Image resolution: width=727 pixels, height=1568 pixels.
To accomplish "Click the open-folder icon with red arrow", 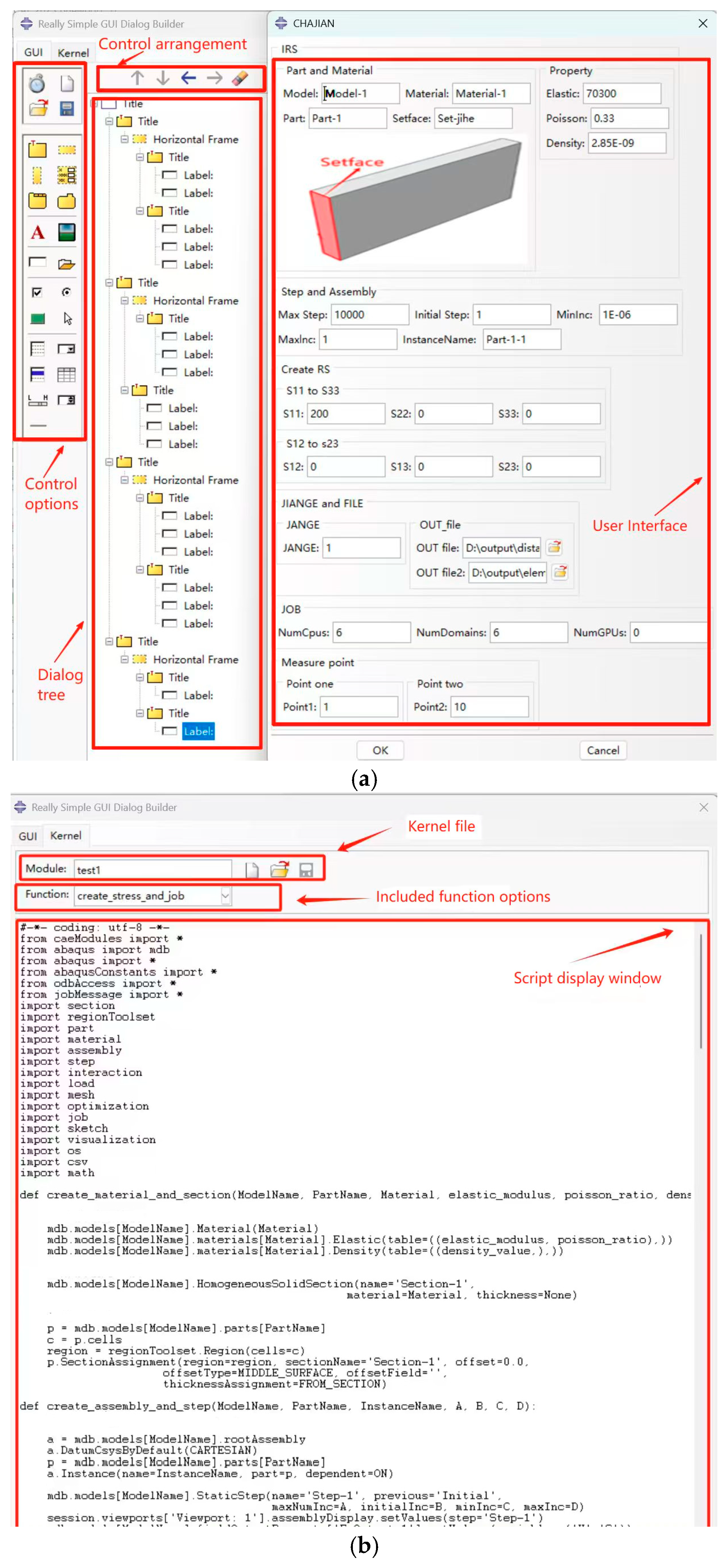I will tap(38, 108).
